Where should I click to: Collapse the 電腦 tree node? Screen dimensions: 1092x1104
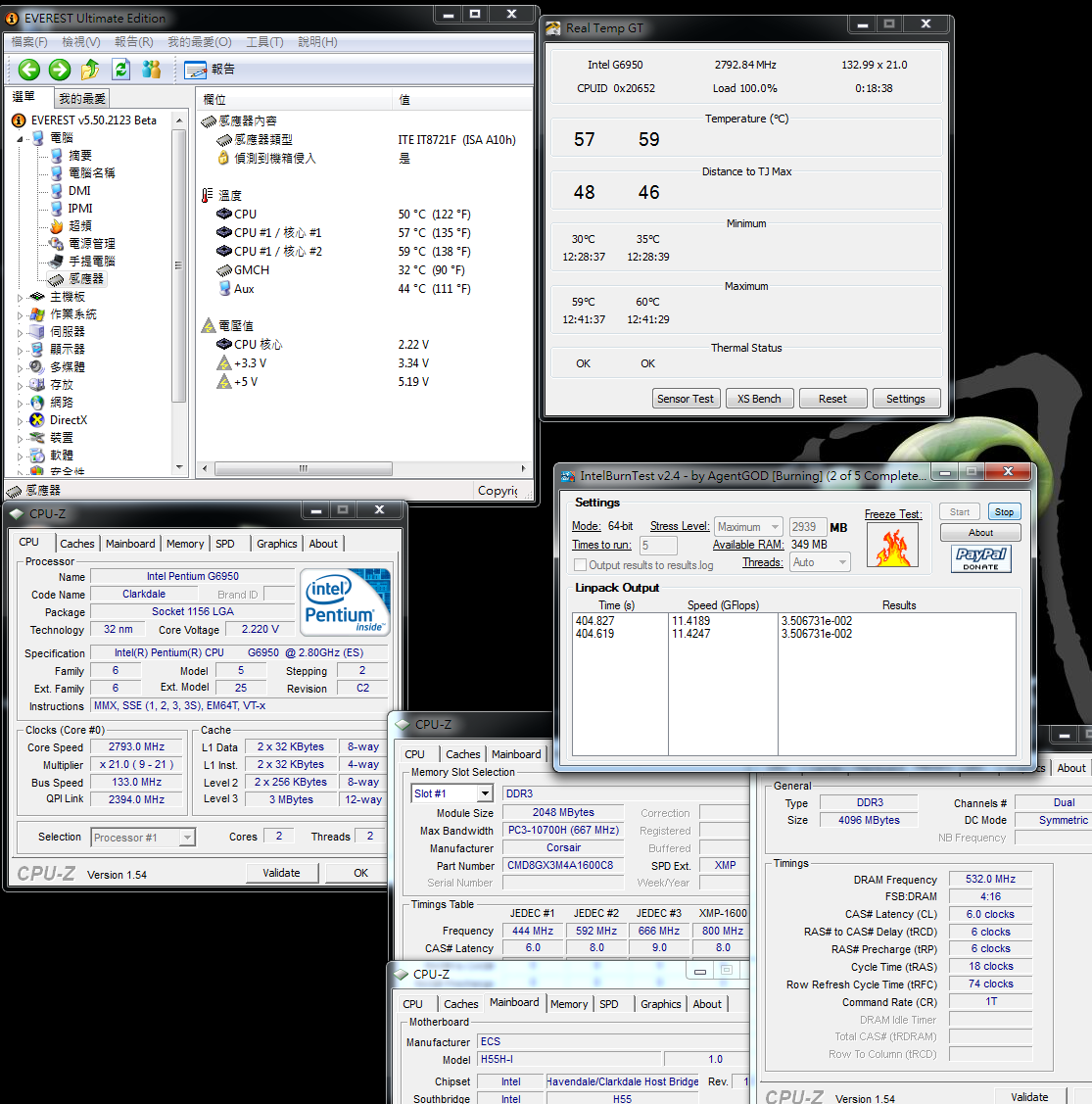coord(21,138)
